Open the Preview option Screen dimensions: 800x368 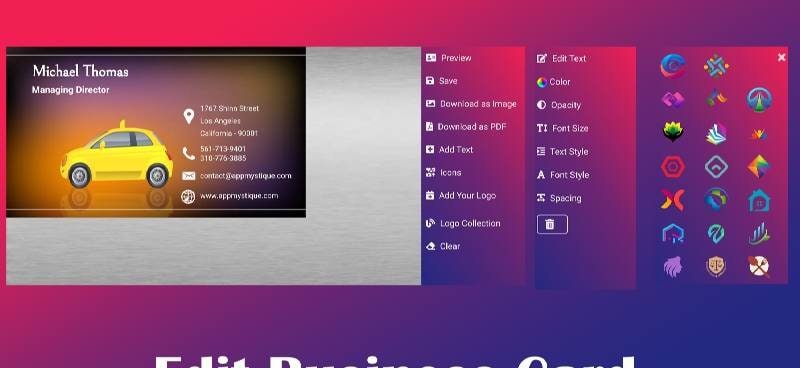click(x=448, y=58)
